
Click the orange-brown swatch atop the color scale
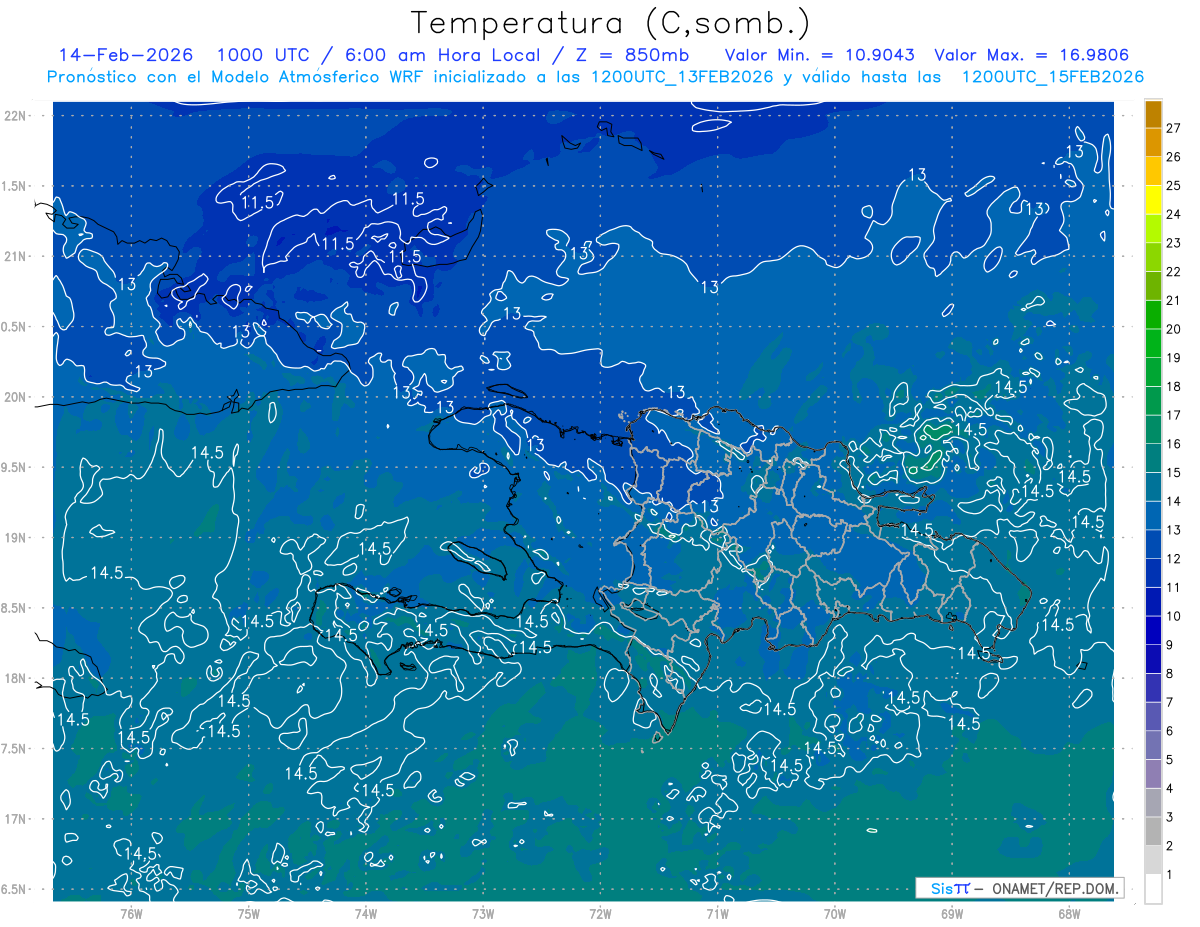(1153, 114)
